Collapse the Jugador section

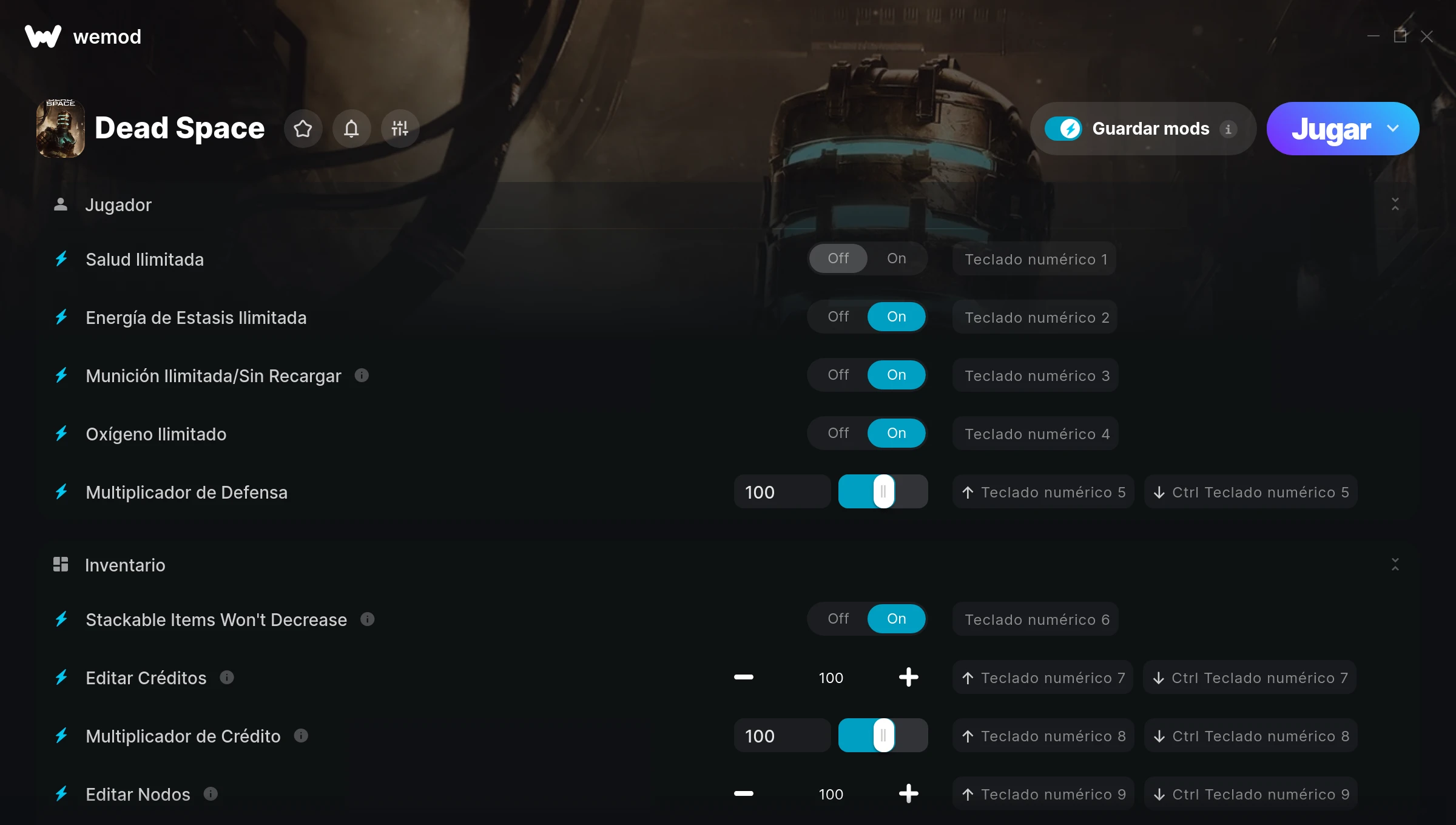tap(1395, 204)
